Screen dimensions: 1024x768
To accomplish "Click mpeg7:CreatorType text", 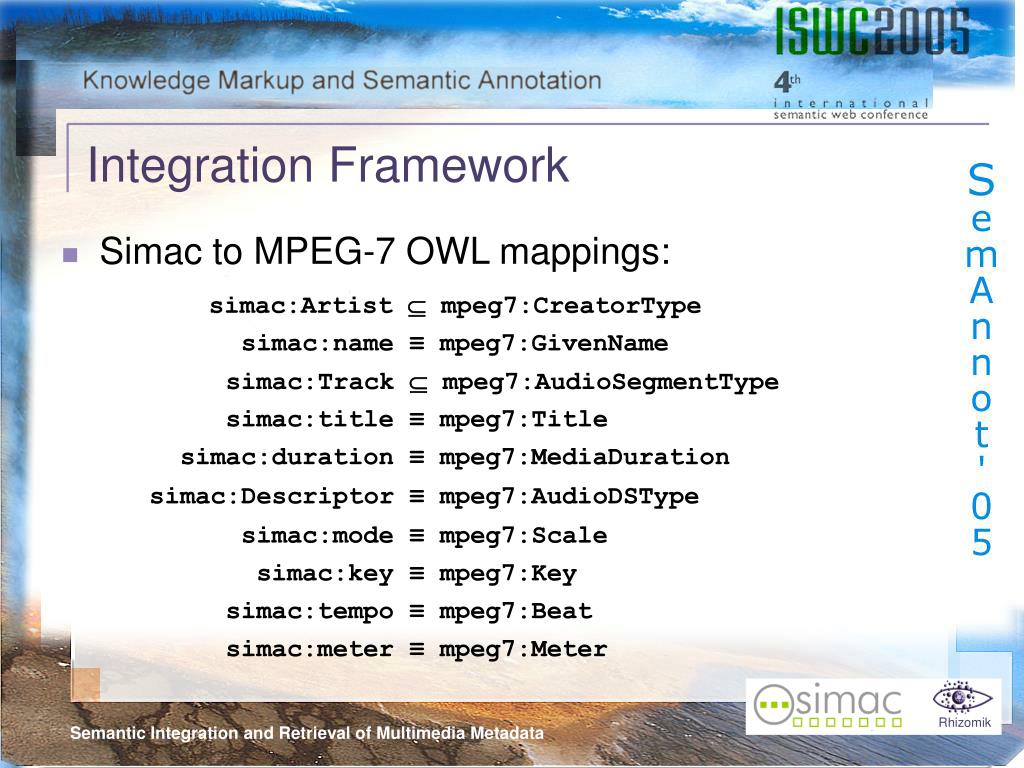I will coord(570,306).
